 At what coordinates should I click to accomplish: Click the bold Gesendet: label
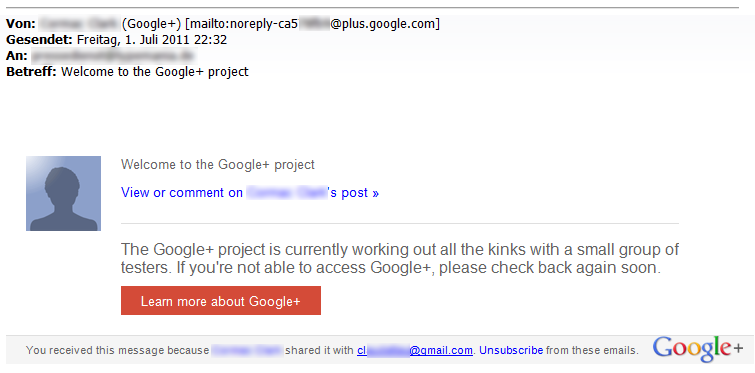[x=39, y=39]
